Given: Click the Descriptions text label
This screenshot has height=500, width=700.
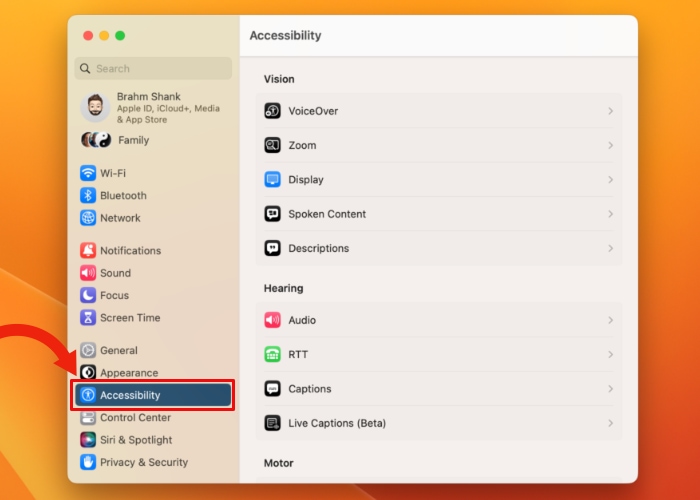Looking at the screenshot, I should 319,248.
